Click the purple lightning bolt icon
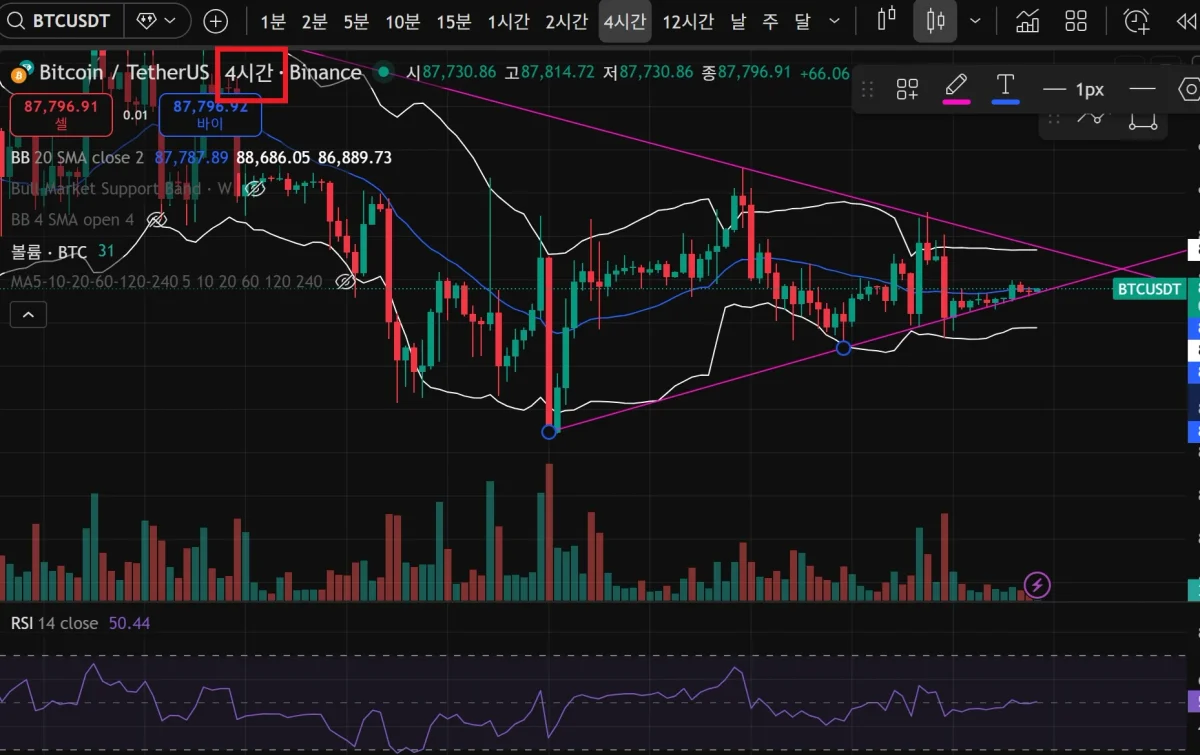Screen dimensions: 1200x755 [x=1038, y=584]
